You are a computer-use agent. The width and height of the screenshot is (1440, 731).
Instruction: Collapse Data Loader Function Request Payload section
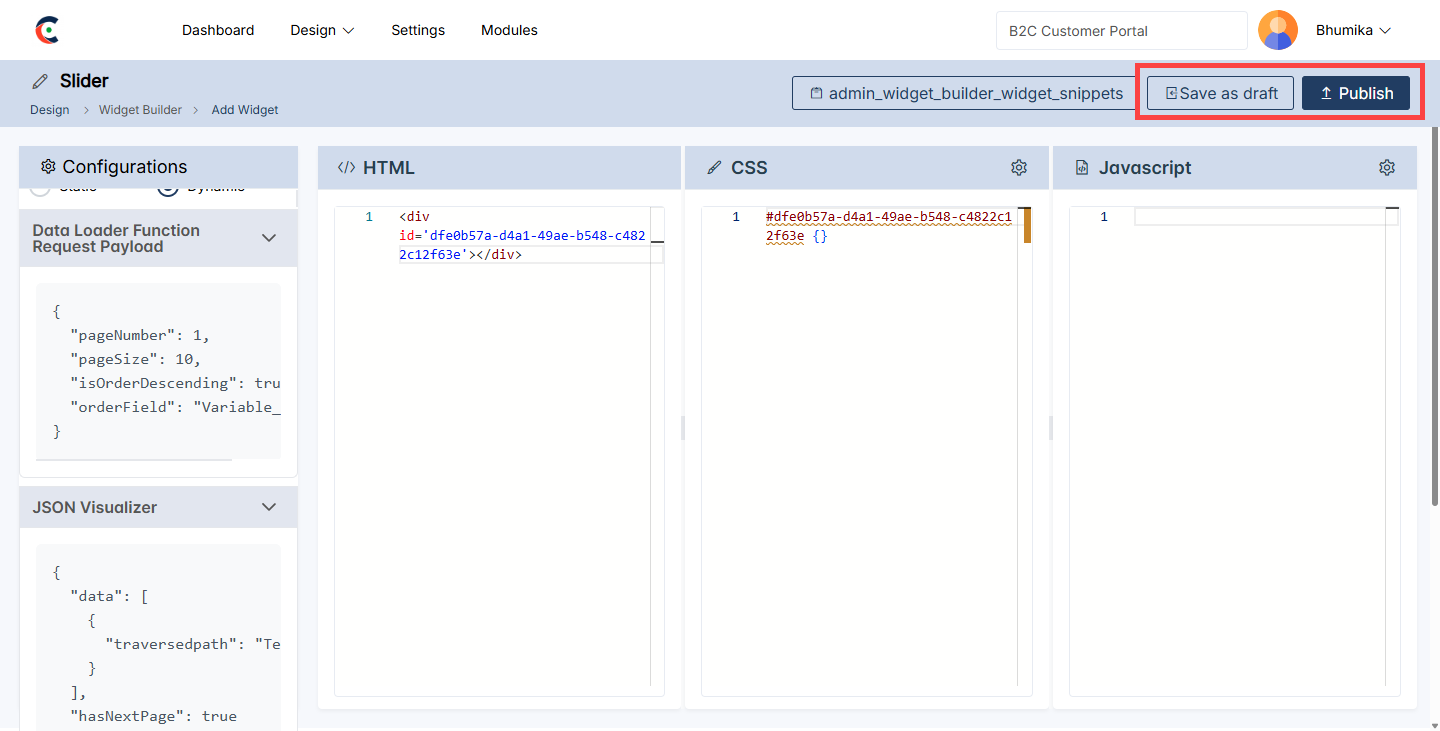(268, 238)
